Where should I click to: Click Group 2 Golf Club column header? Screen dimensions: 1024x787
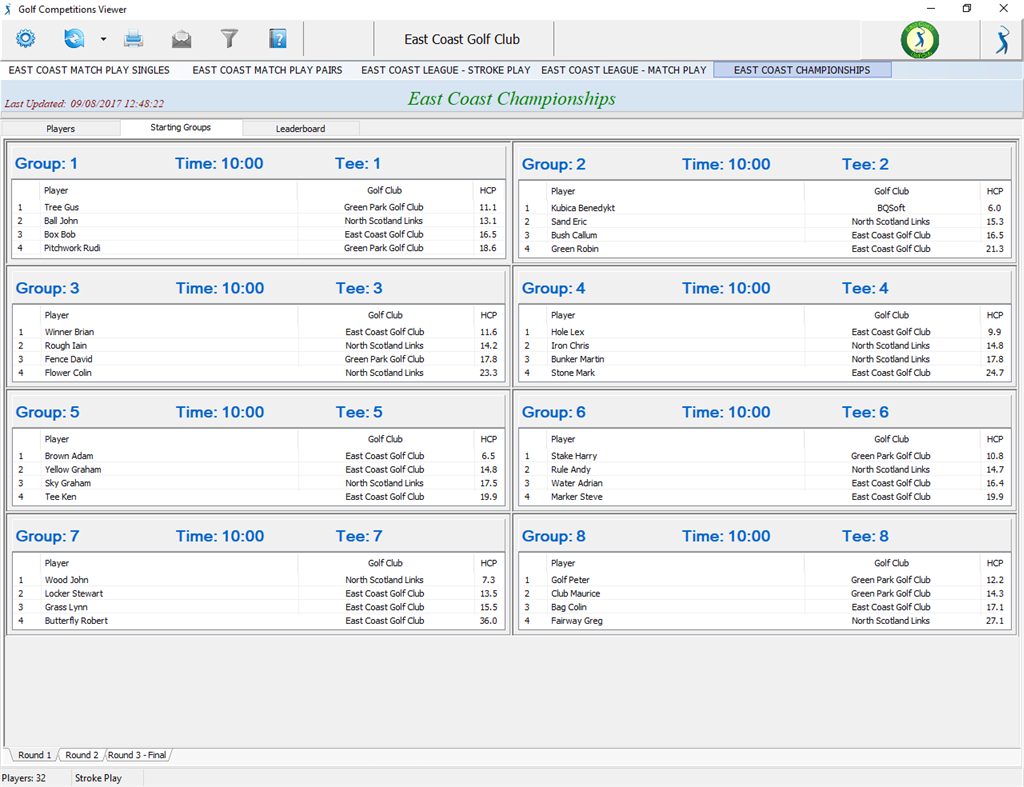pyautogui.click(x=891, y=191)
